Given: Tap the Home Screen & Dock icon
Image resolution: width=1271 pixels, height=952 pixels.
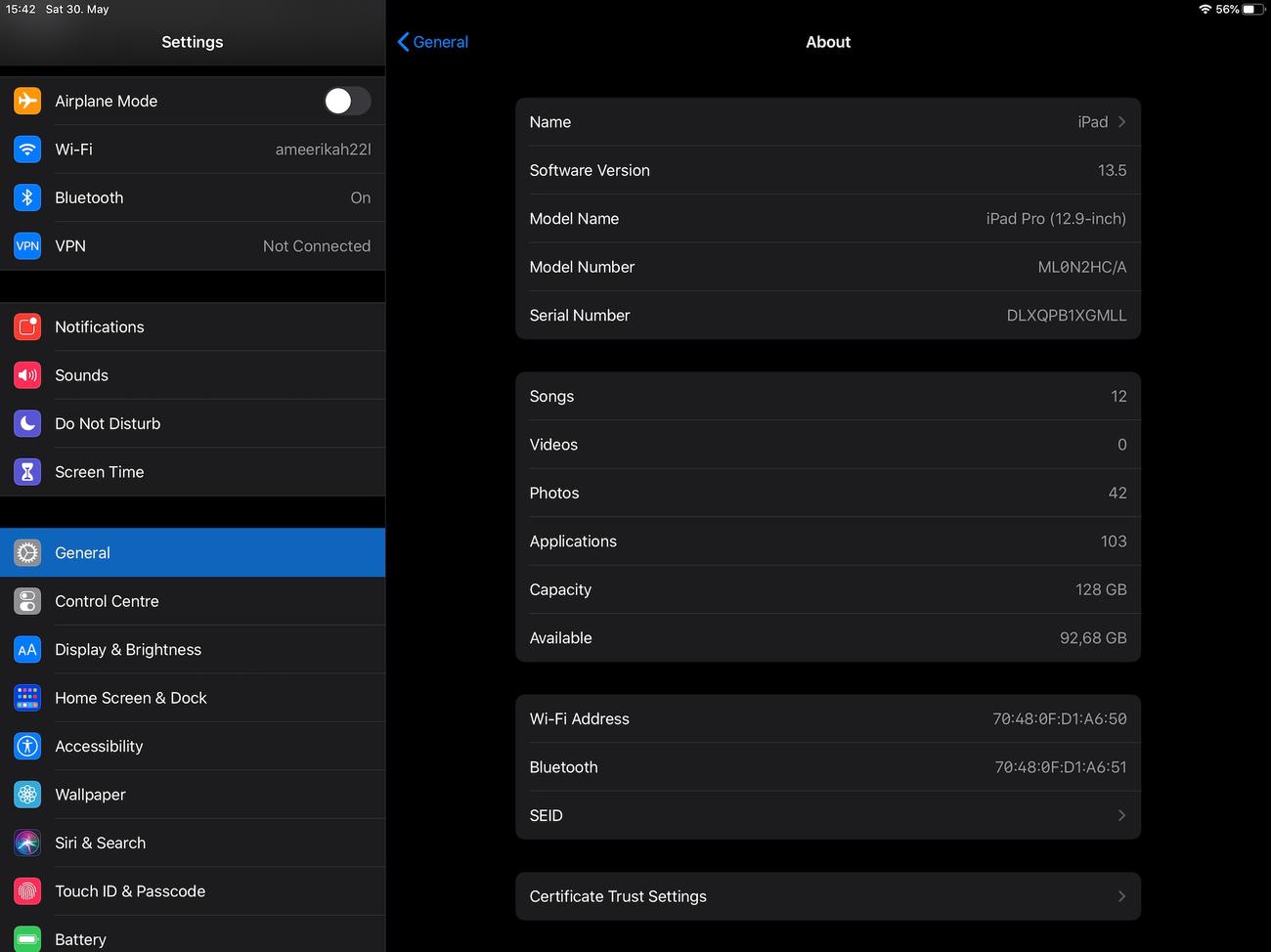Looking at the screenshot, I should [x=27, y=698].
